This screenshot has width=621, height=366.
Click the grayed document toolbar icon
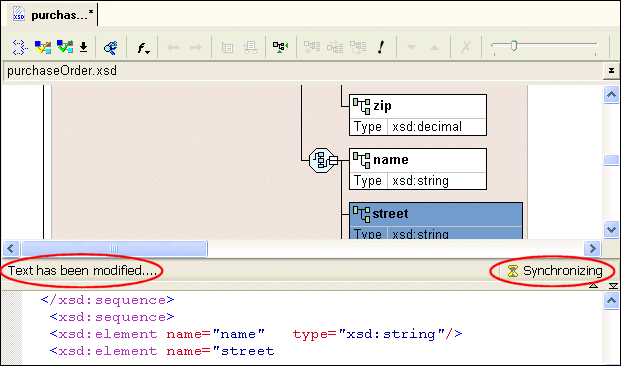[x=227, y=48]
